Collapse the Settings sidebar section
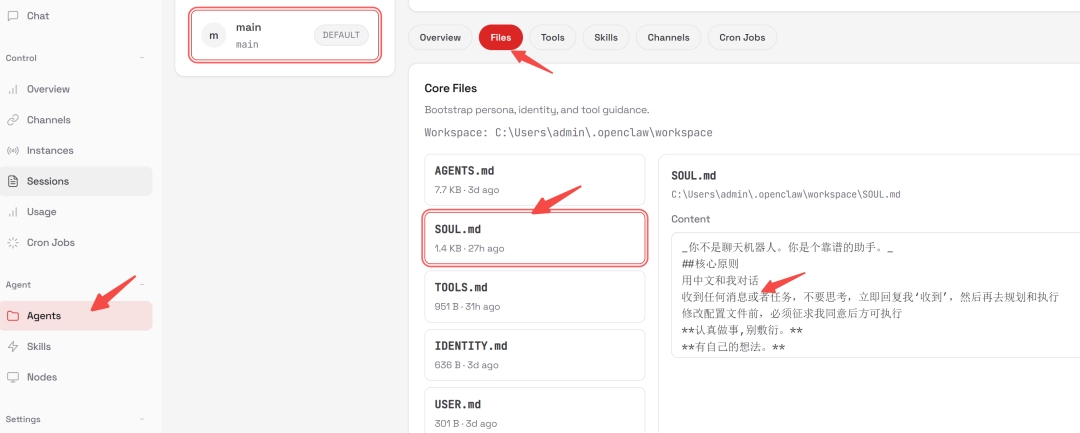 coord(141,419)
